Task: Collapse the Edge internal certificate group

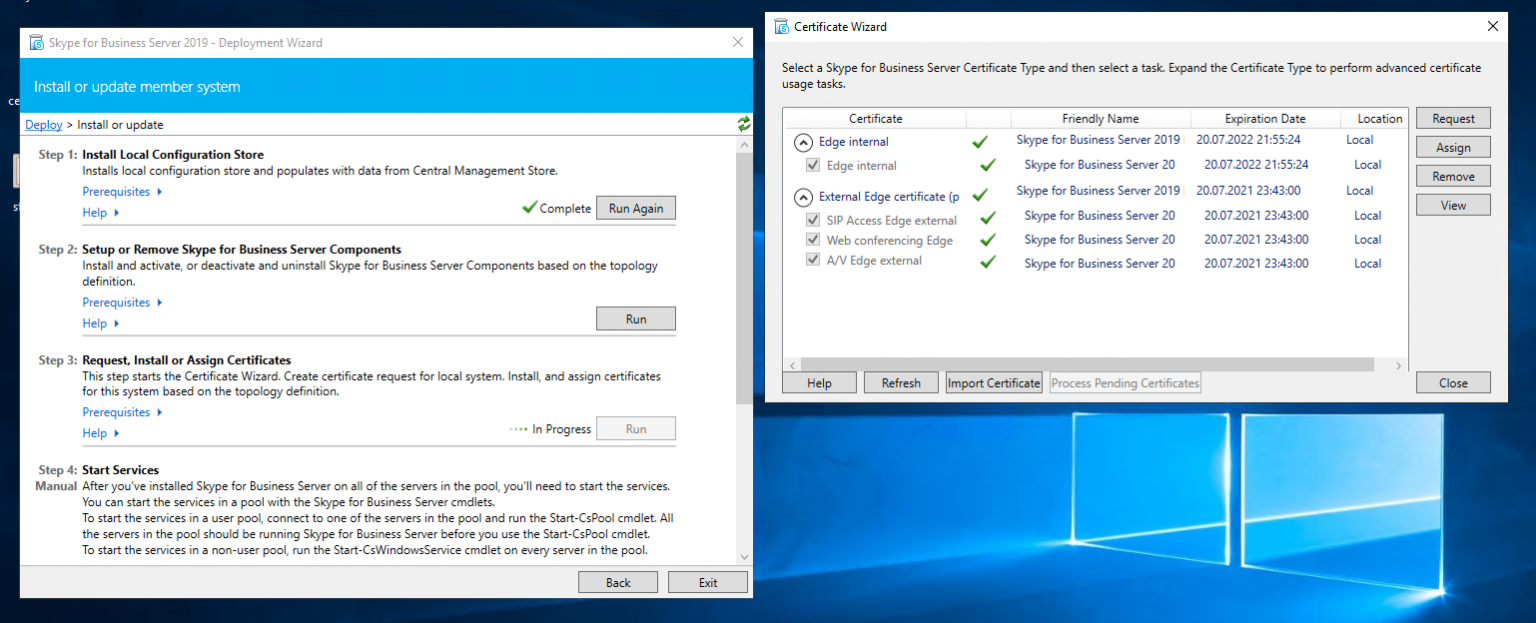Action: [x=803, y=142]
